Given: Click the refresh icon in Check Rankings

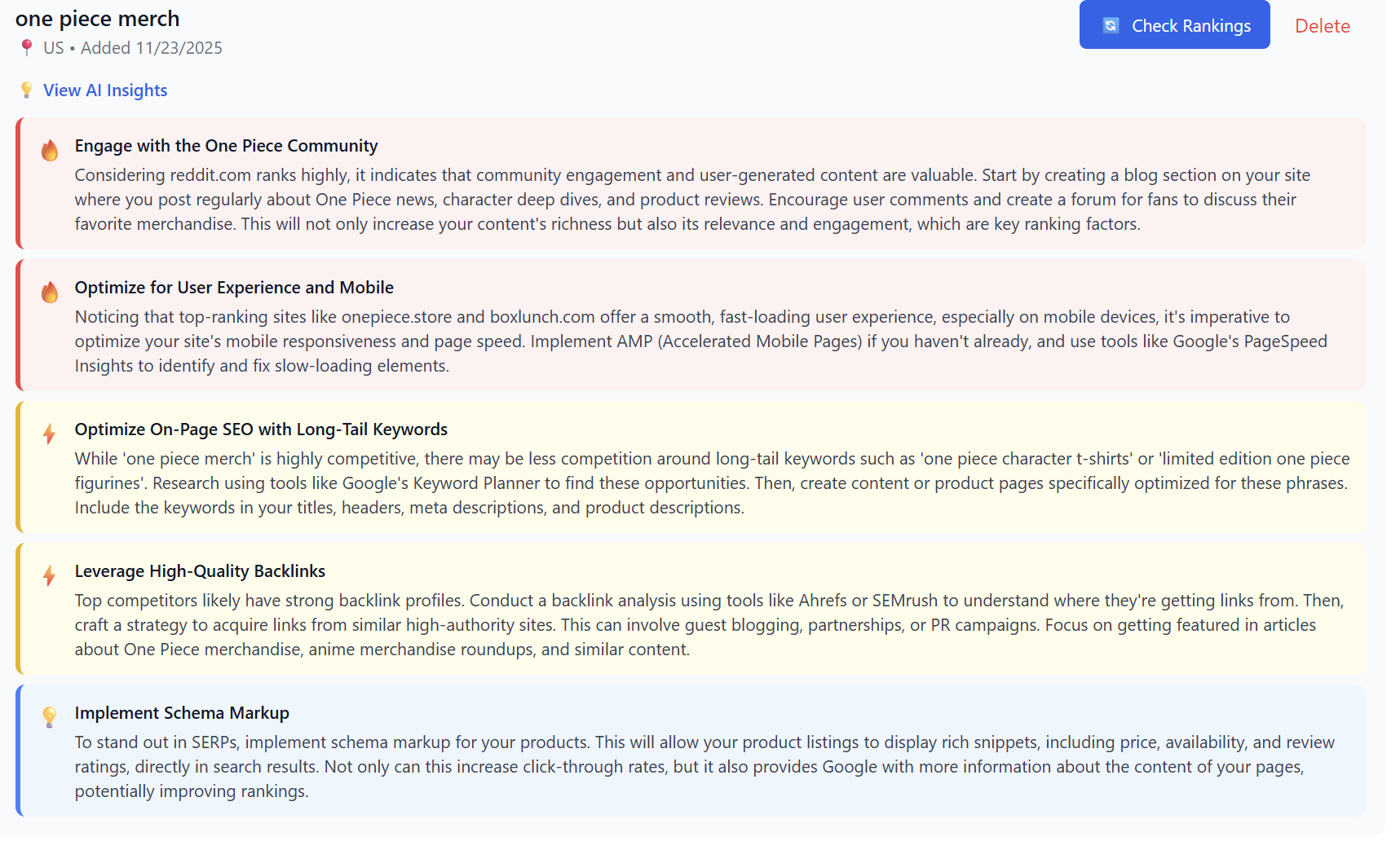Looking at the screenshot, I should [1111, 25].
